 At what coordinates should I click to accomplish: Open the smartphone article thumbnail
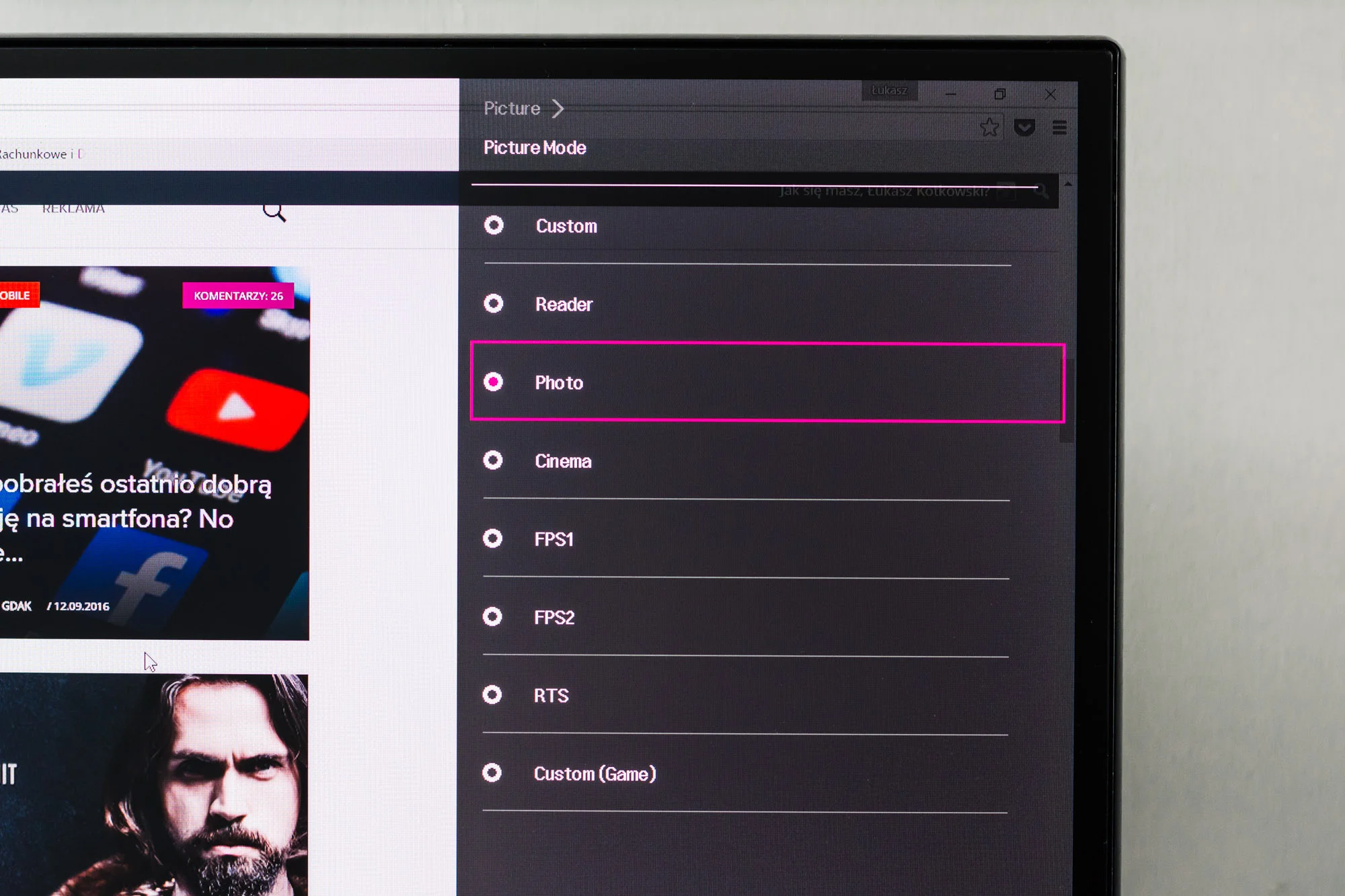point(155,453)
